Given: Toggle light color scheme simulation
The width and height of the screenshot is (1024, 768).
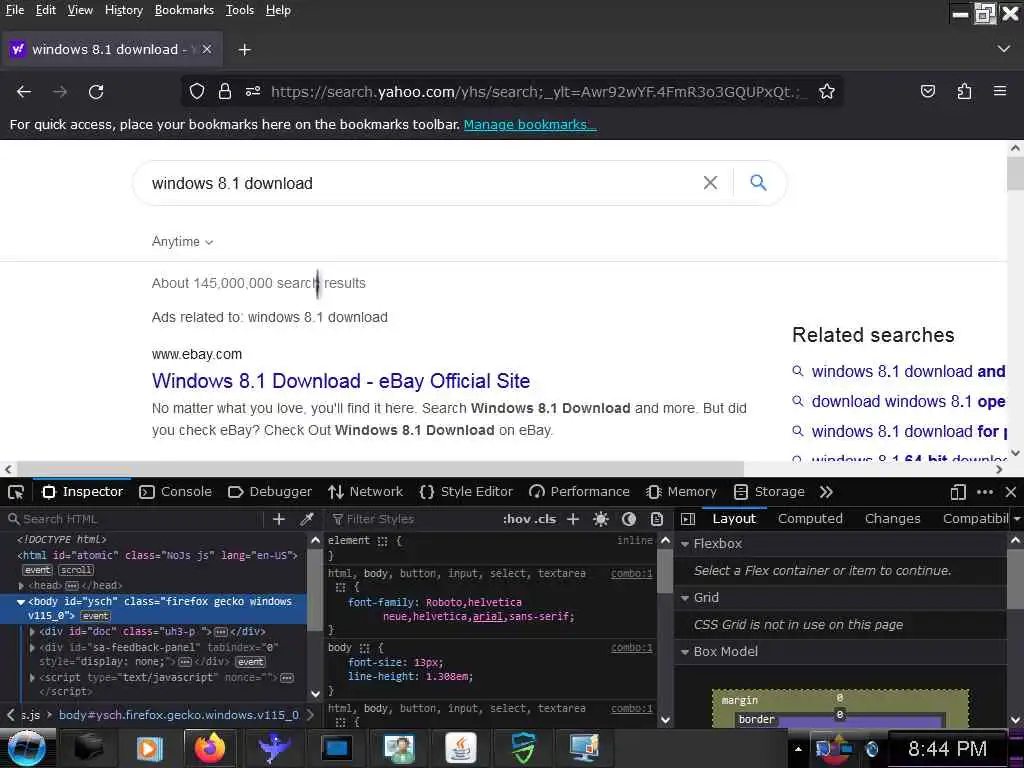Looking at the screenshot, I should [x=601, y=519].
